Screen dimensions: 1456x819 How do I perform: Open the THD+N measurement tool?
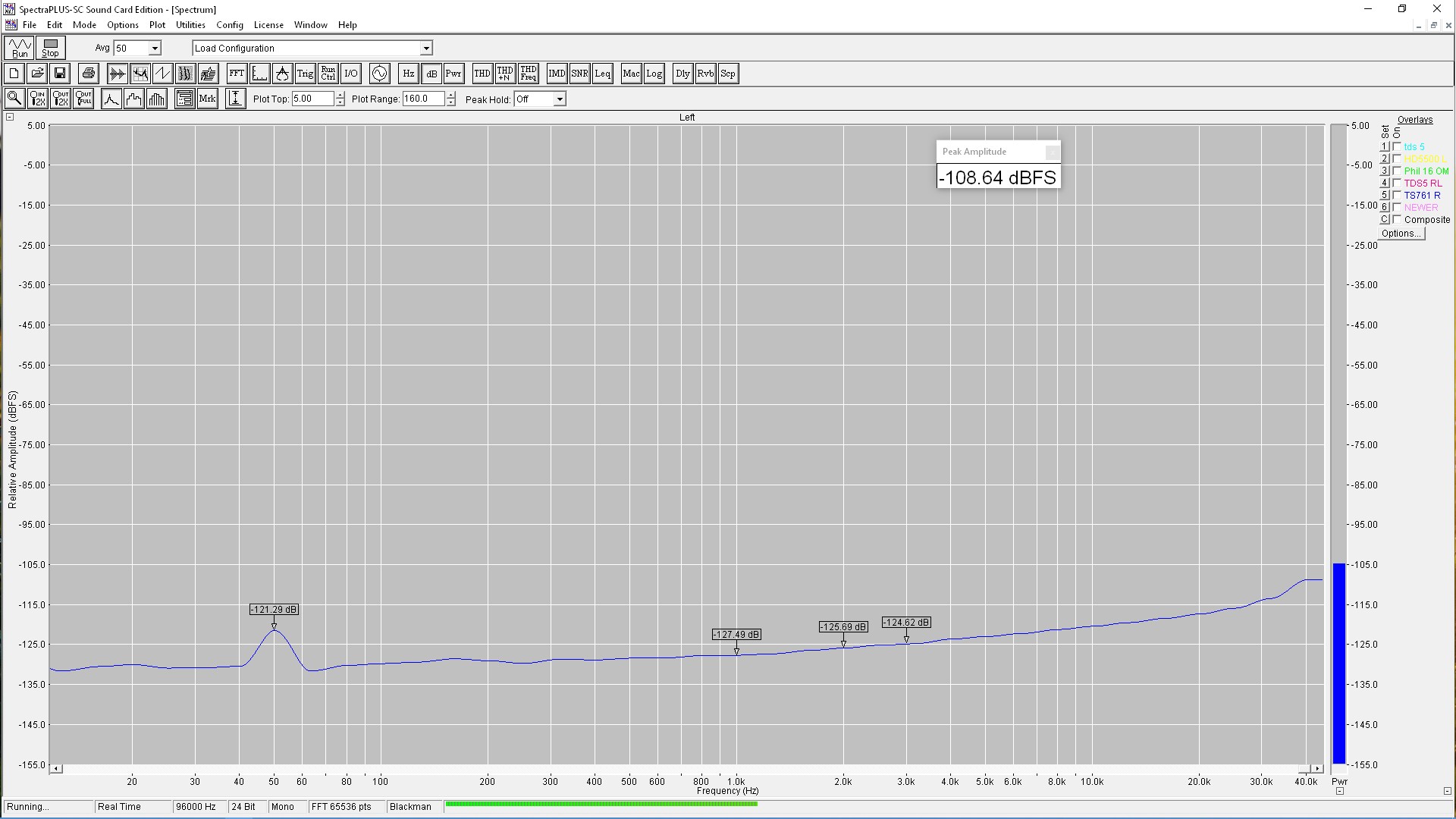[x=505, y=74]
